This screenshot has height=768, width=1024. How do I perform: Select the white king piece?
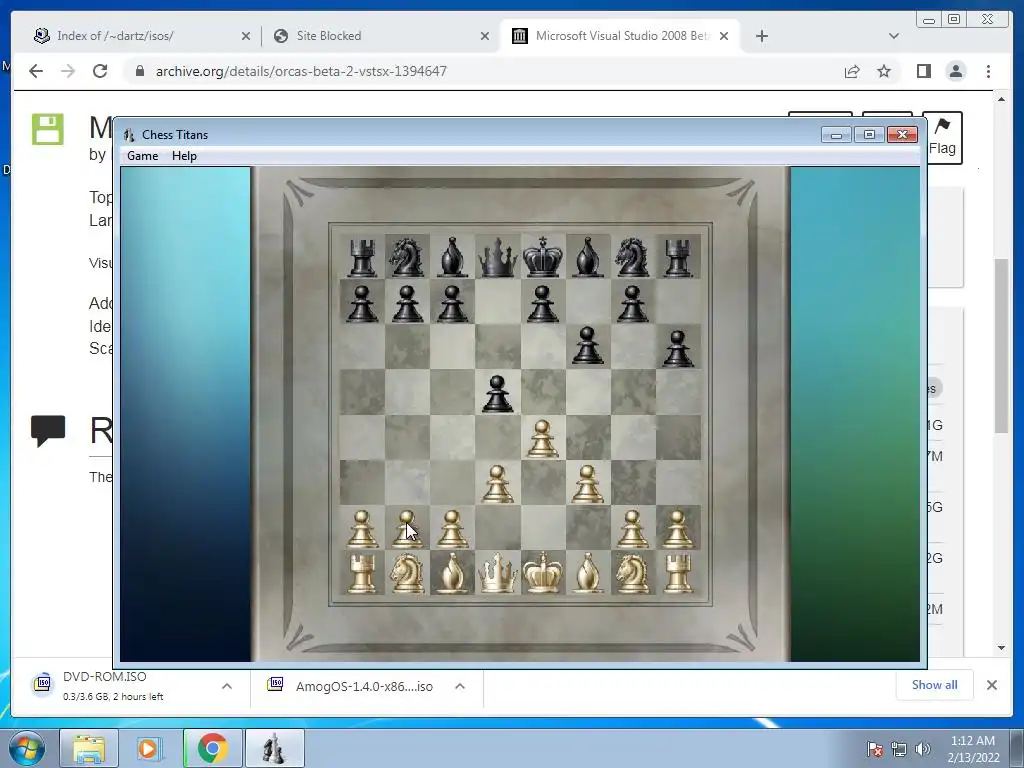coord(542,573)
